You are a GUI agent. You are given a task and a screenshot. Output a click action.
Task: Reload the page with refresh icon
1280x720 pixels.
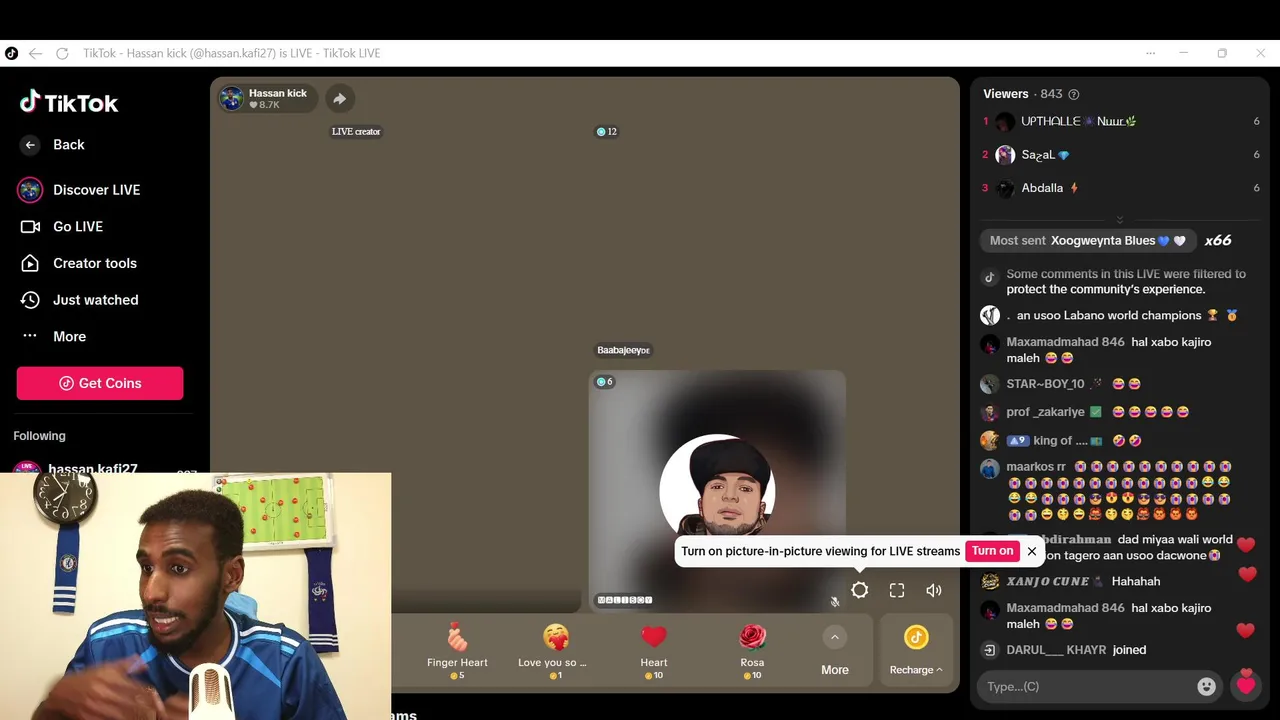pos(62,53)
